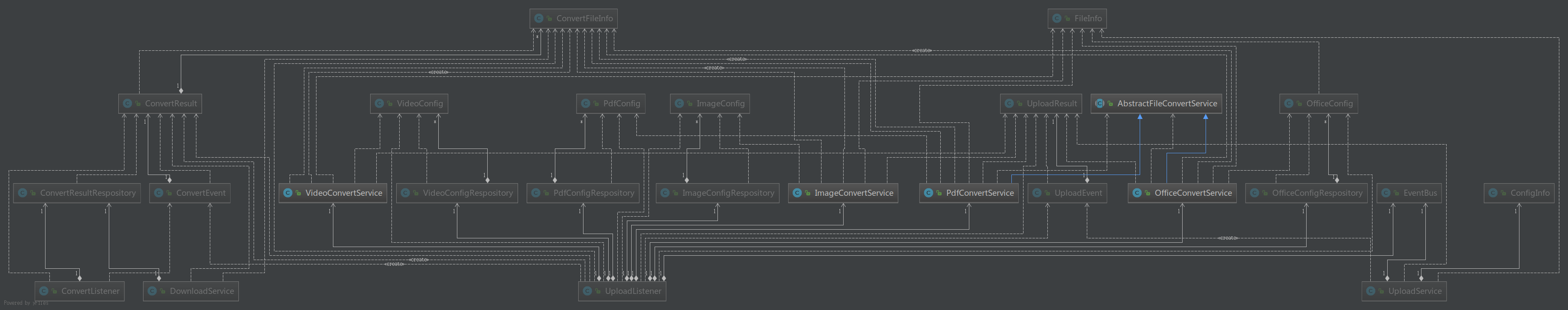Screen dimensions: 1568x310
Task: Select the text label ImageConvertService
Action: pos(854,193)
